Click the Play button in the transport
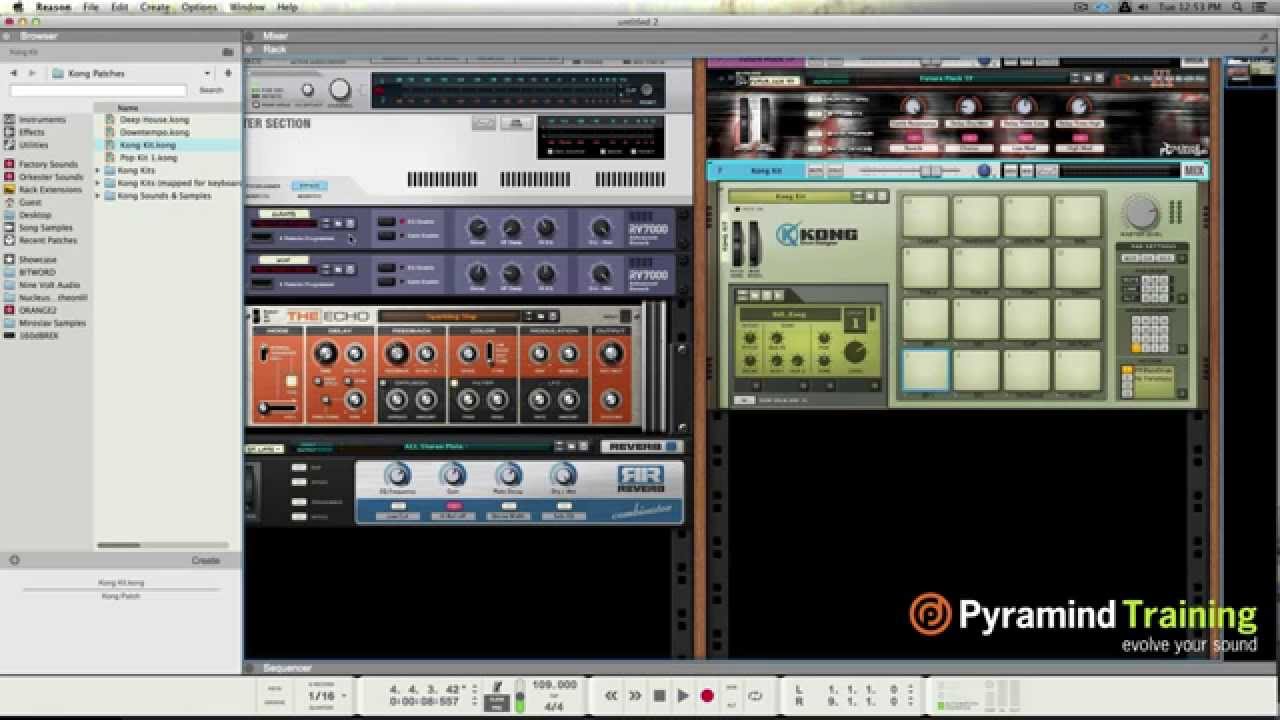Image resolution: width=1280 pixels, height=720 pixels. [683, 695]
